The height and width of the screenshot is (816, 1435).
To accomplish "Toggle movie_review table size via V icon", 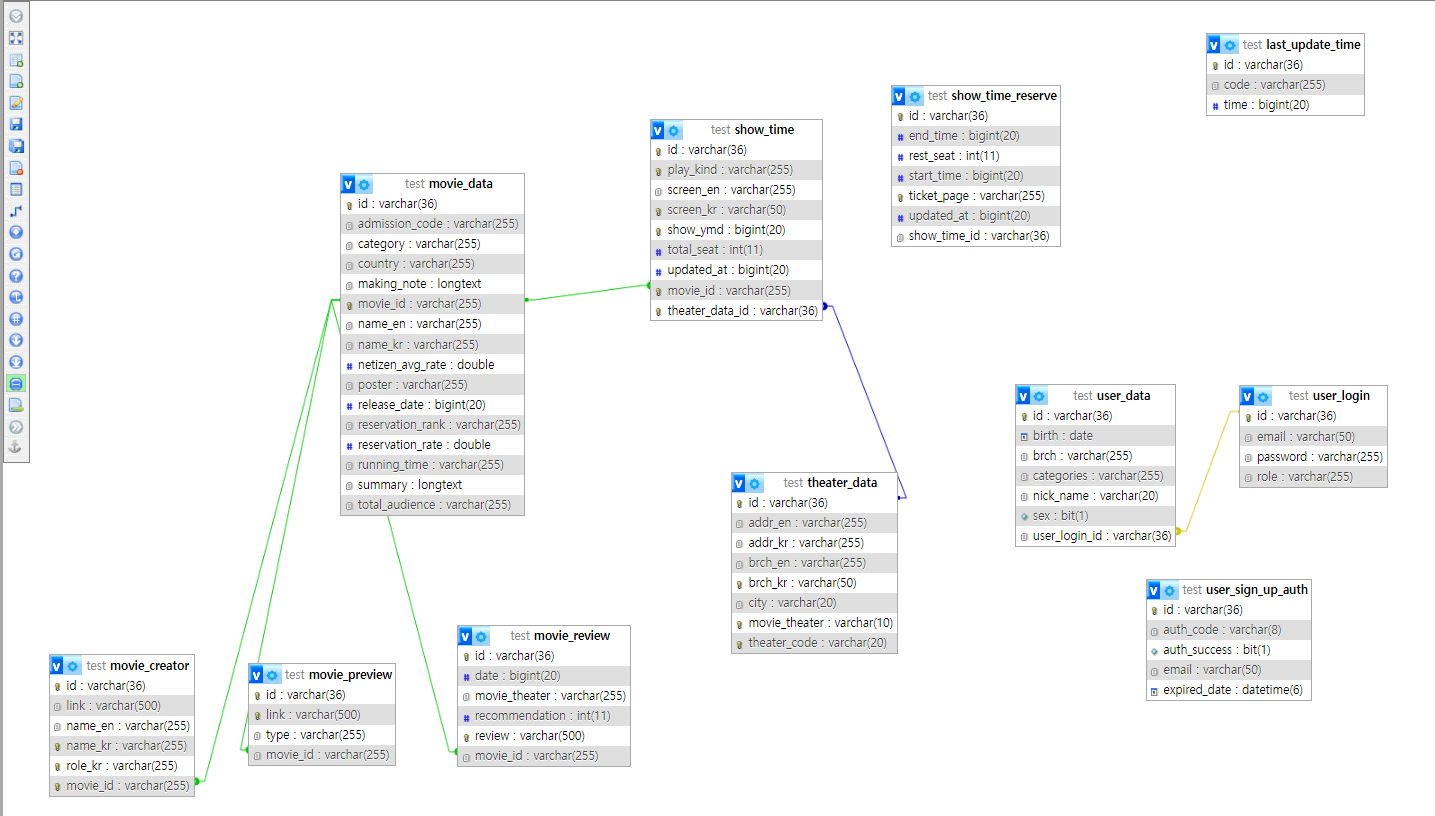I will [x=465, y=636].
